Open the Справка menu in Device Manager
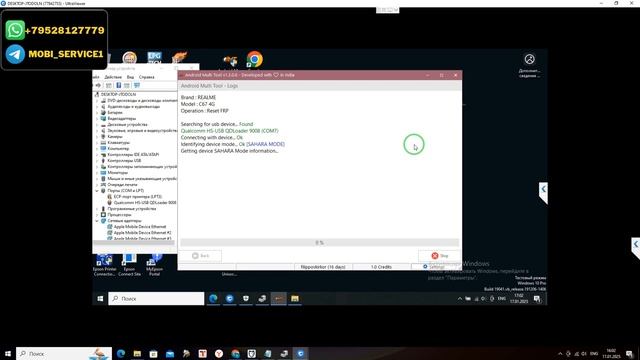The width and height of the screenshot is (640, 360). (147, 77)
